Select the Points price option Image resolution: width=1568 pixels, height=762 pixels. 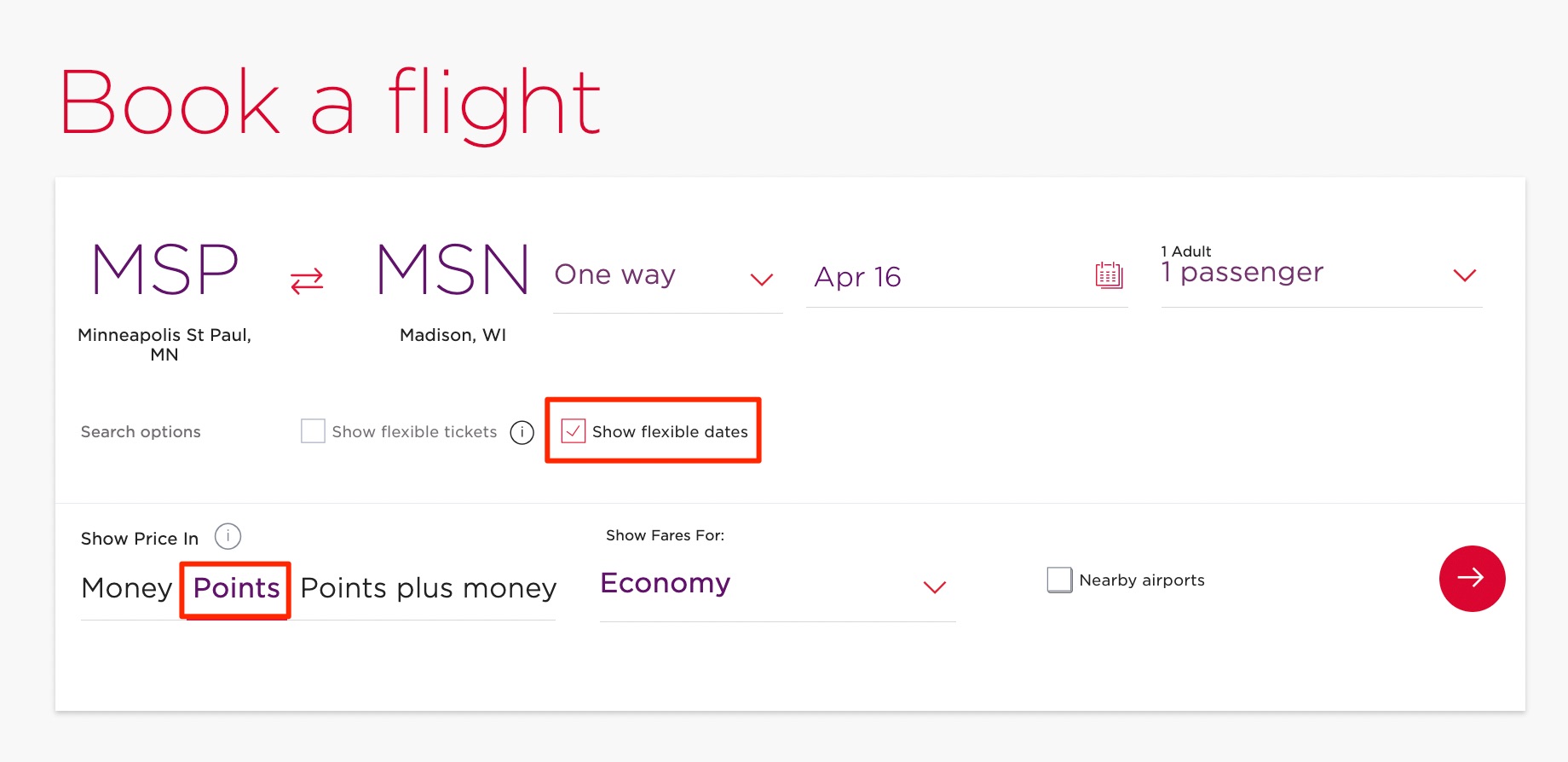point(235,588)
